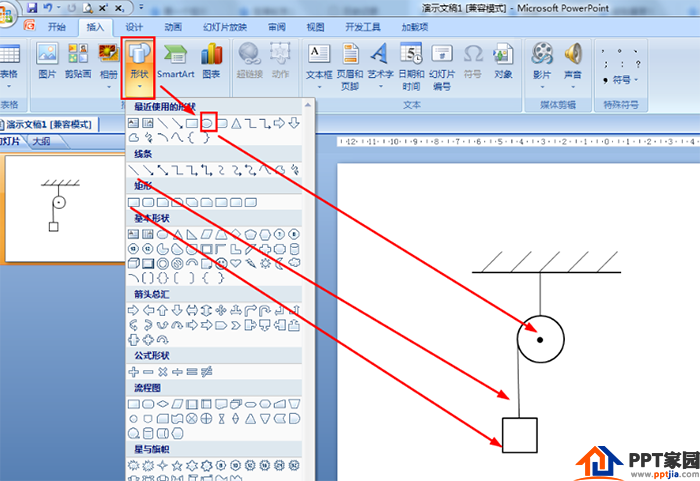Insert a 文本框 text box
The image size is (700, 481).
(319, 66)
